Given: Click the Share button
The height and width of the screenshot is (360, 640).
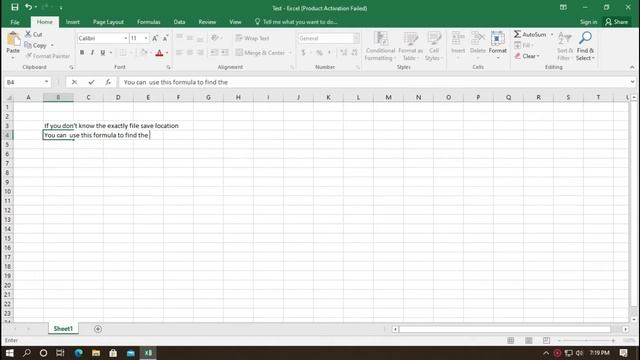Looking at the screenshot, I should coord(617,22).
